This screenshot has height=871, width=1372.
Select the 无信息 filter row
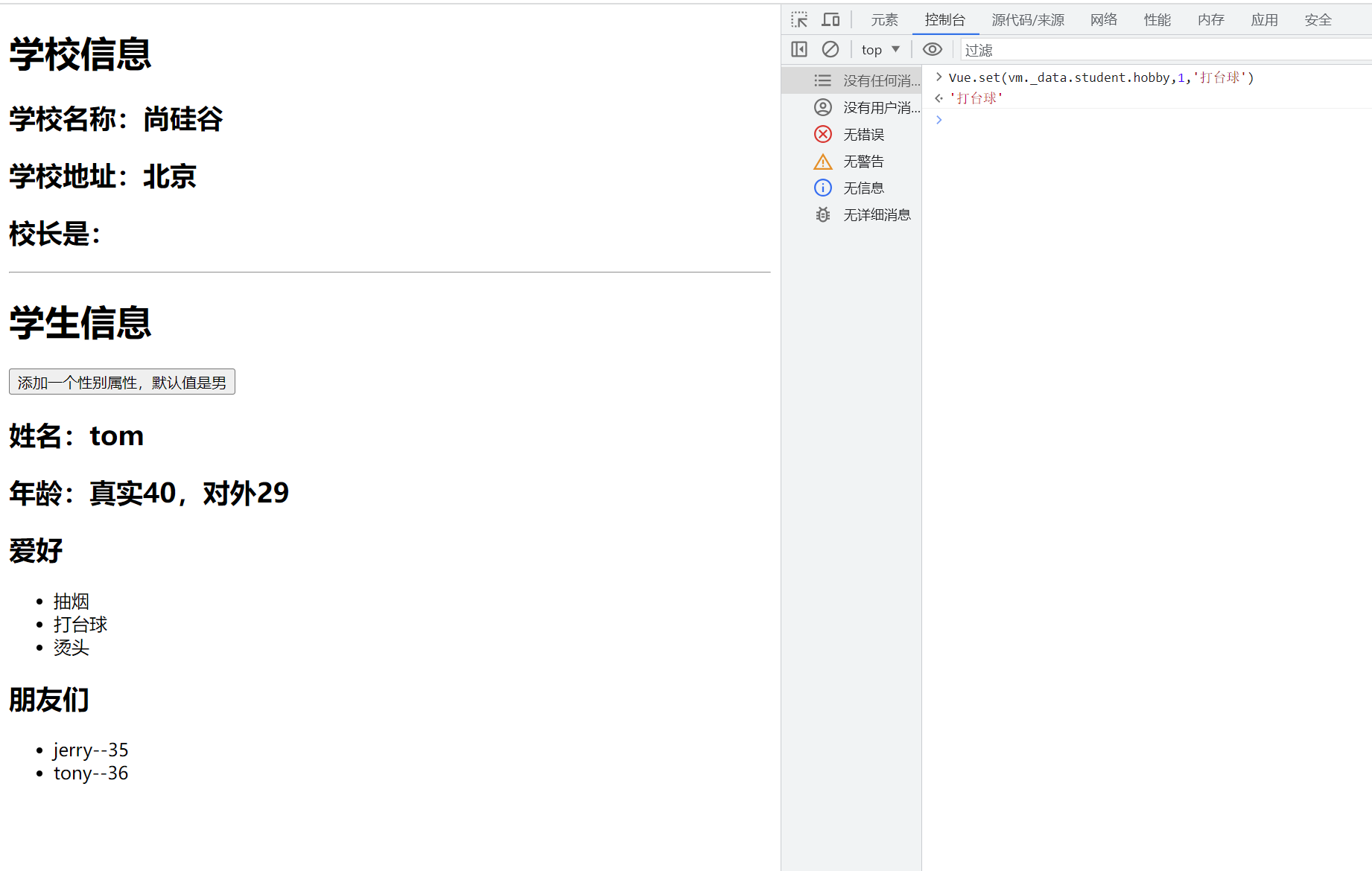(851, 188)
